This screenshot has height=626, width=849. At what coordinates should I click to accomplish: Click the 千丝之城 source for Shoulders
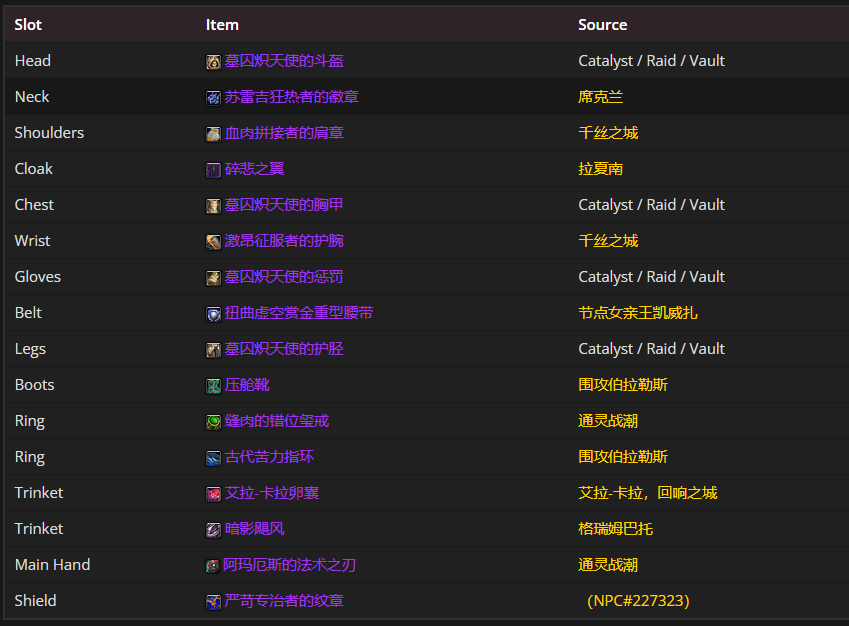point(608,133)
